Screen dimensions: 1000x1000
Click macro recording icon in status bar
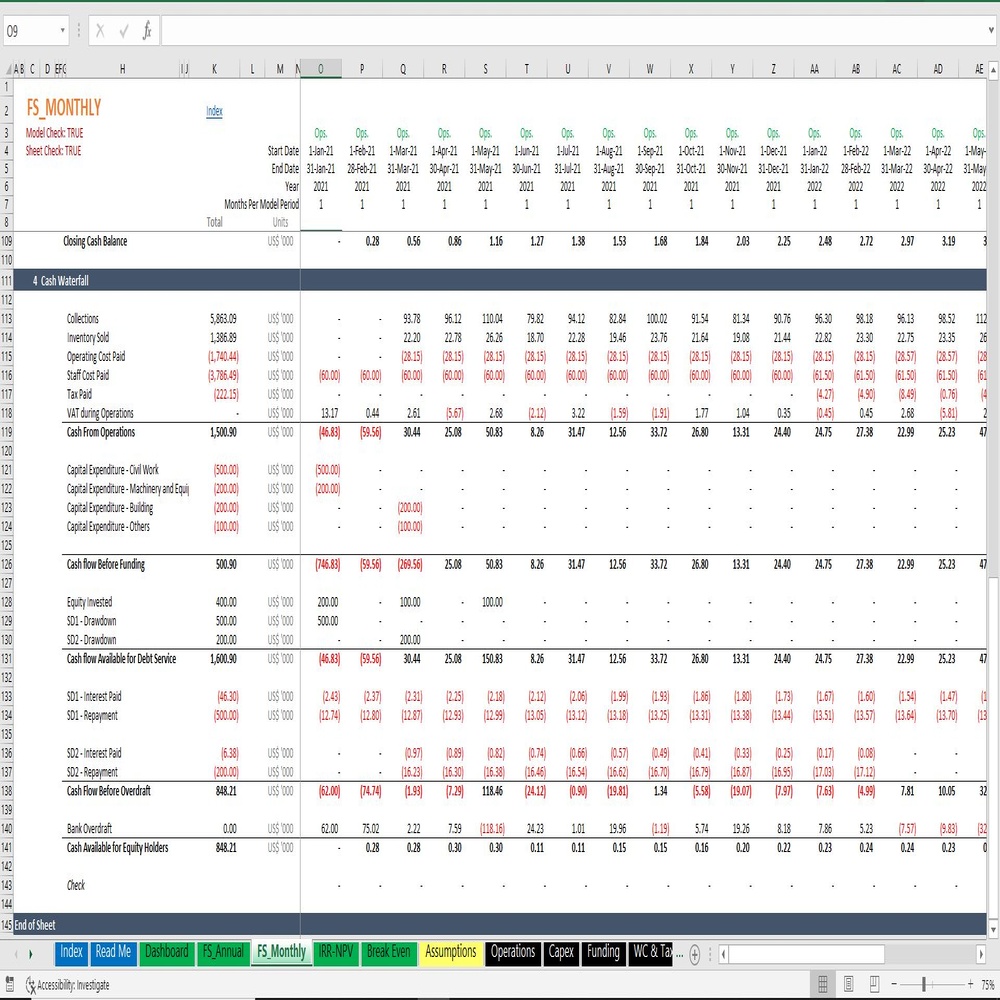[9, 984]
